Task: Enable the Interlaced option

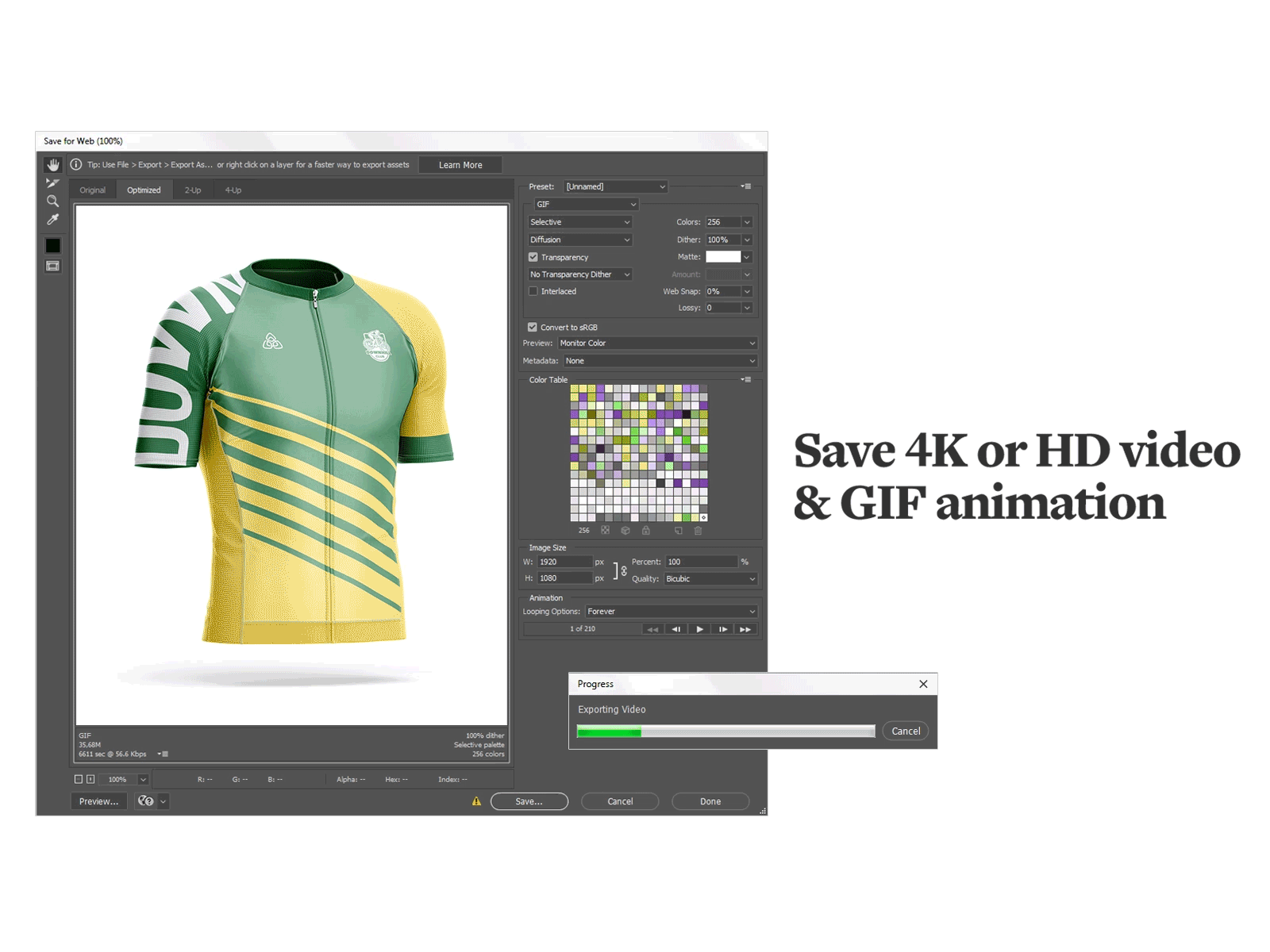Action: [x=533, y=291]
